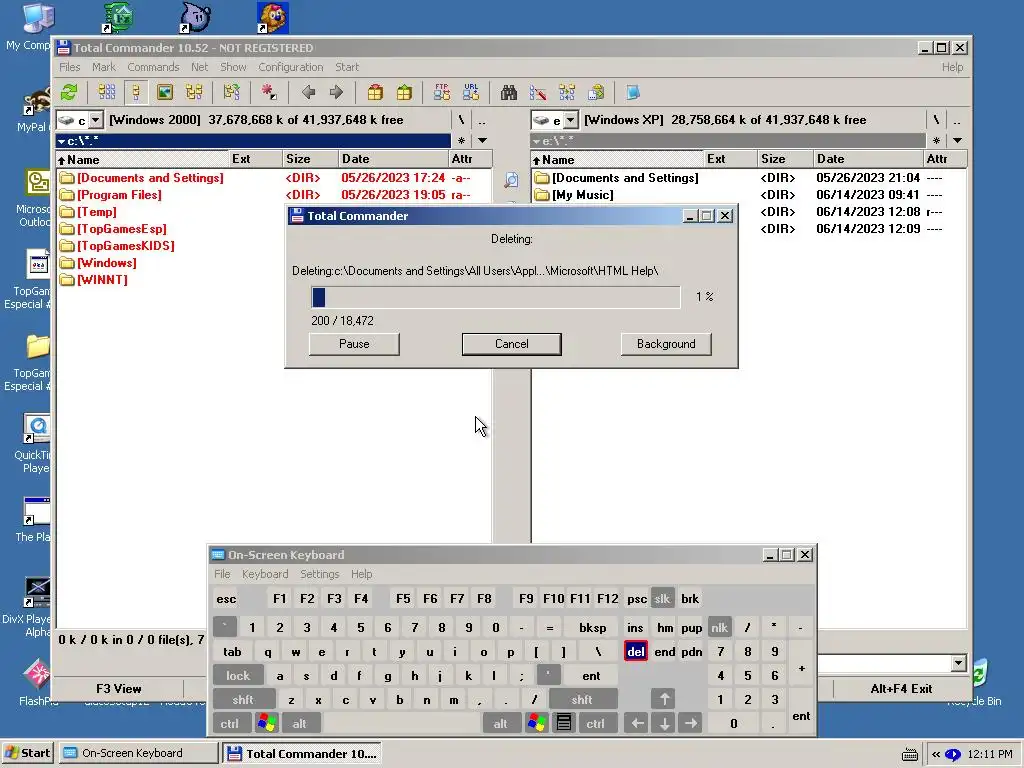Image resolution: width=1024 pixels, height=768 pixels.
Task: Click the Windows logo key on the On-Screen Keyboard, left of the left alt key
Action: [x=266, y=723]
